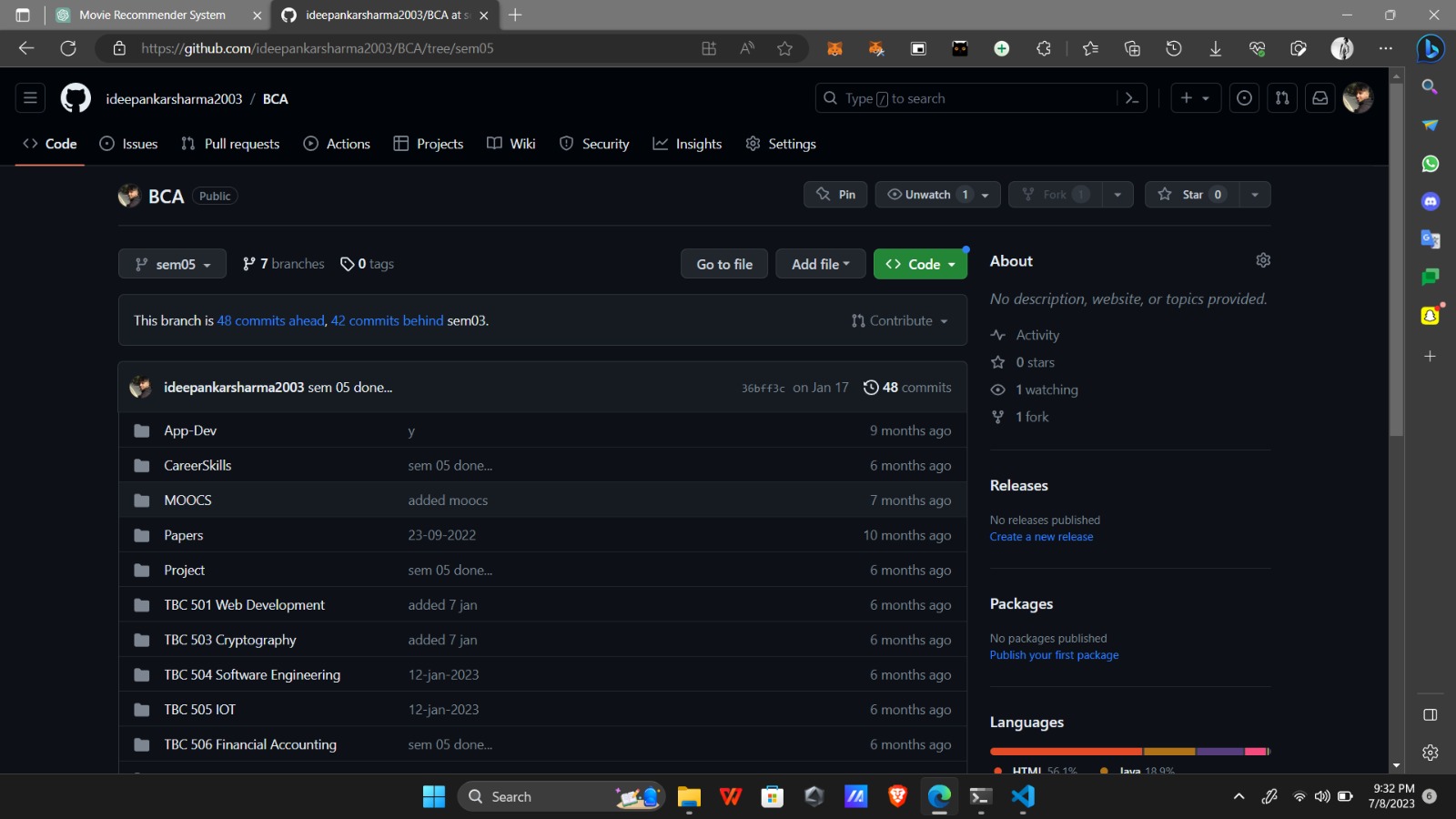
Task: Switch to the Insights tab
Action: pyautogui.click(x=687, y=144)
